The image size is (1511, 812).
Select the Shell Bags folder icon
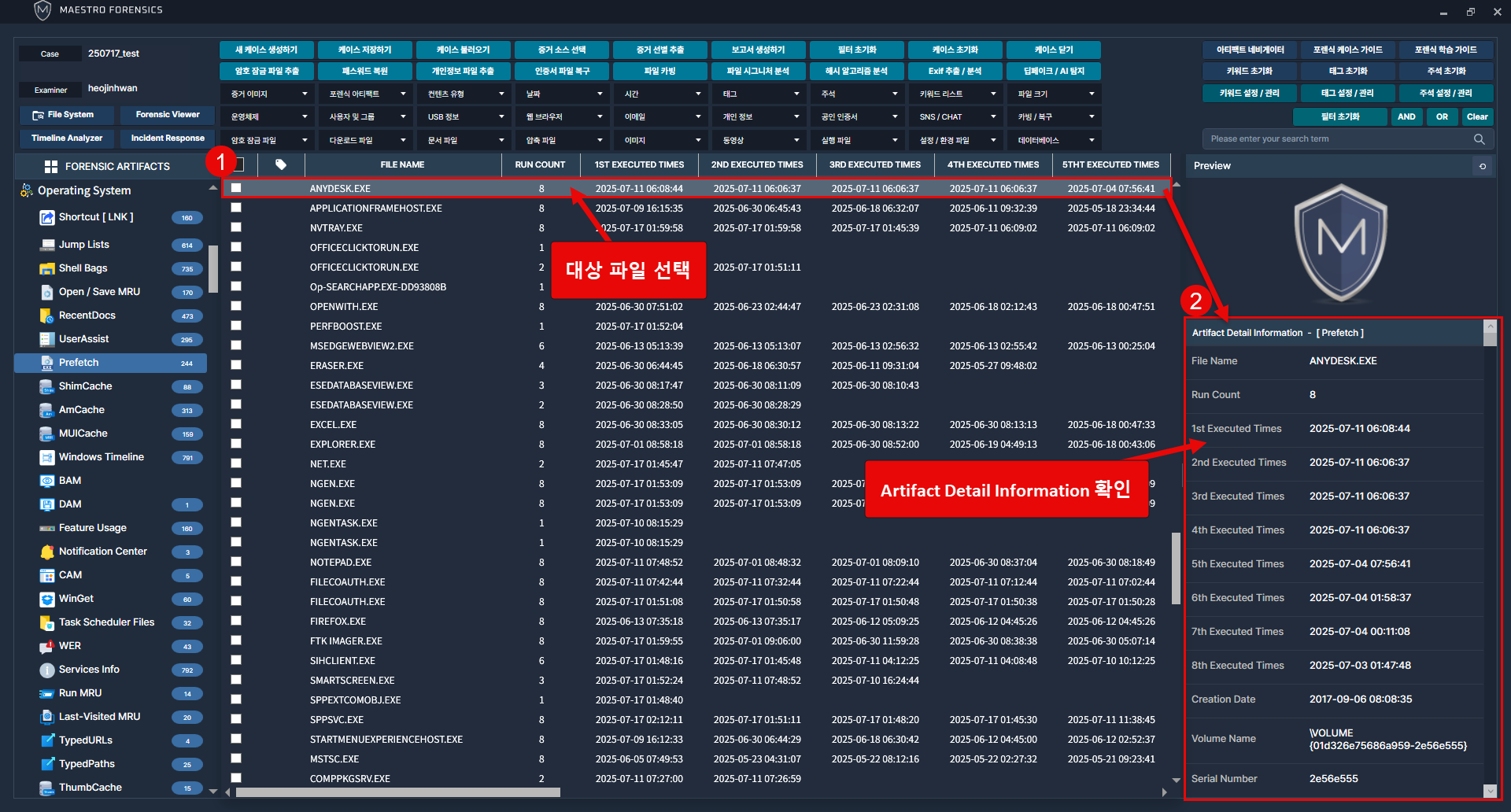point(47,268)
